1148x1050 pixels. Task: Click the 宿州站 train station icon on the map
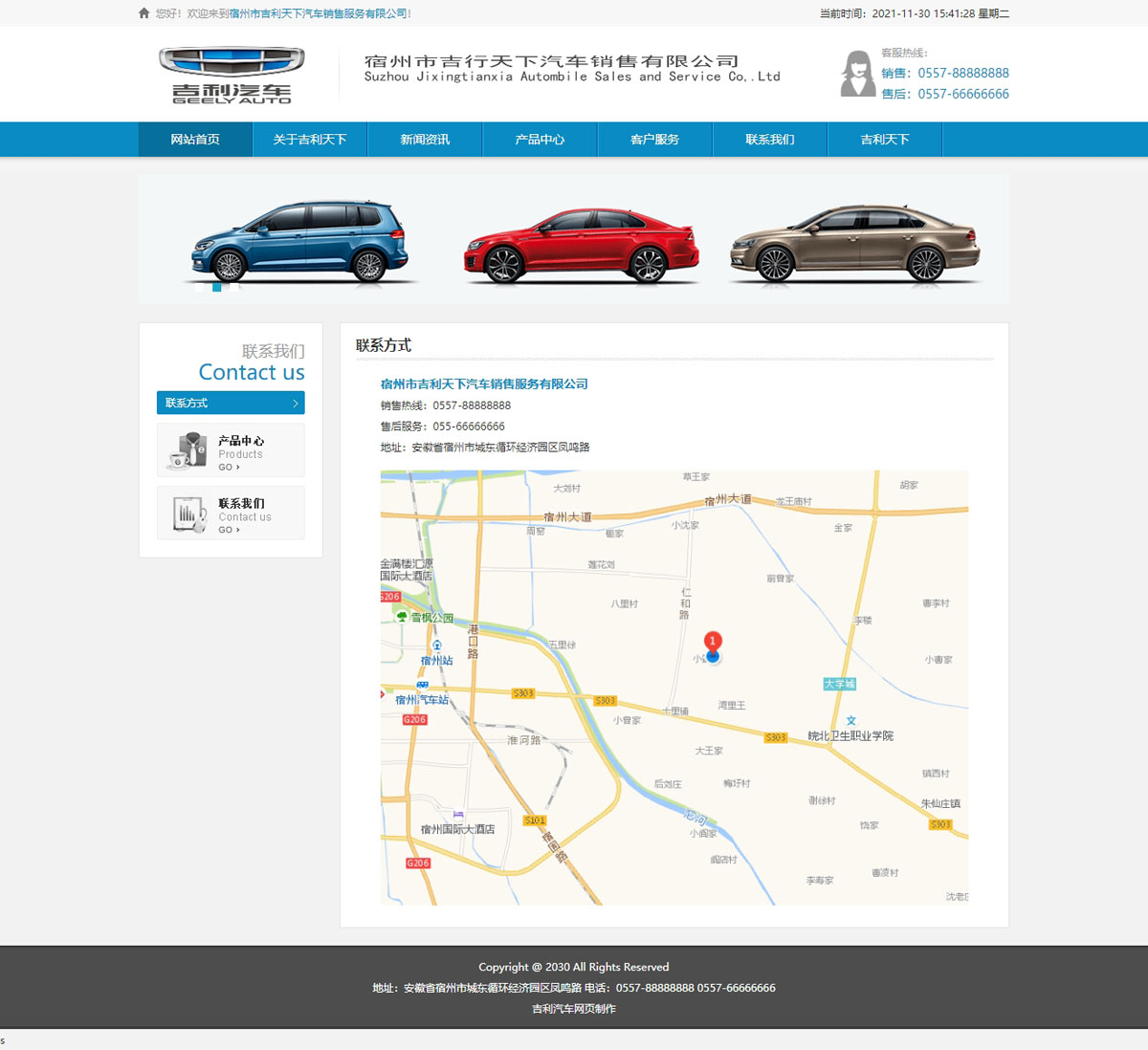coord(436,645)
